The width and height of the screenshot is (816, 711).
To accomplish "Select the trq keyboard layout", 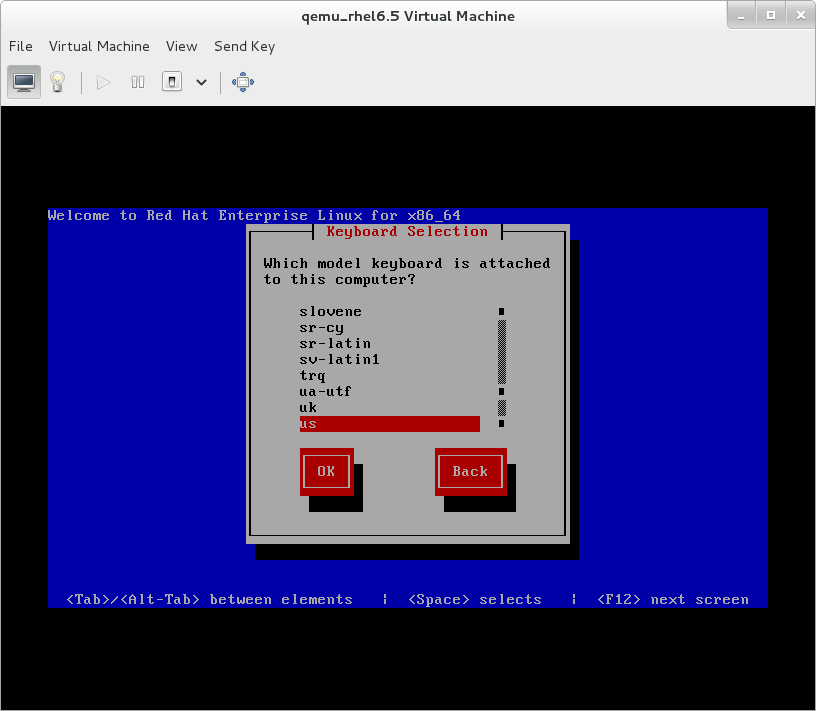I will click(390, 376).
